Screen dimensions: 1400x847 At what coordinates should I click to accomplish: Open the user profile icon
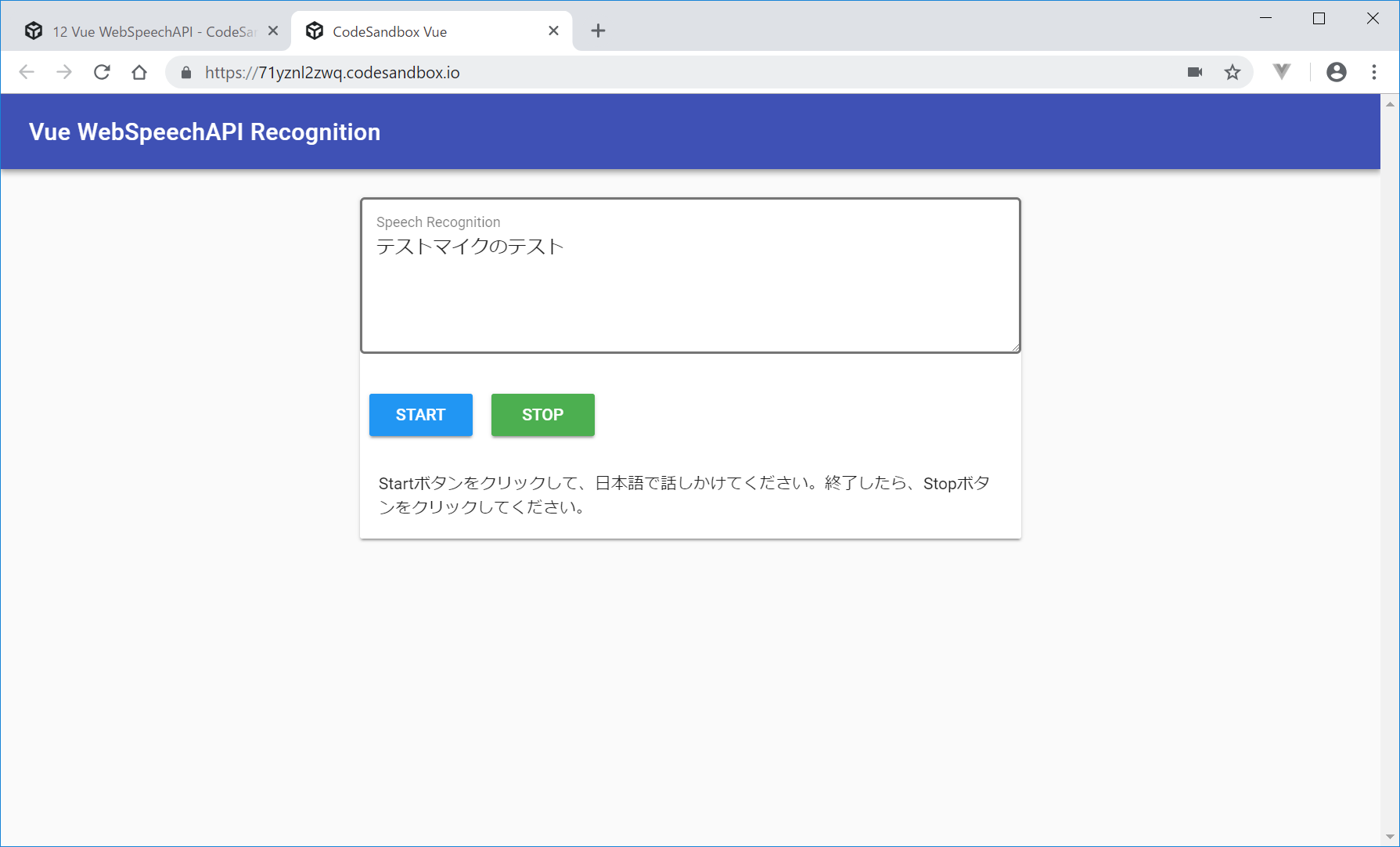point(1336,72)
